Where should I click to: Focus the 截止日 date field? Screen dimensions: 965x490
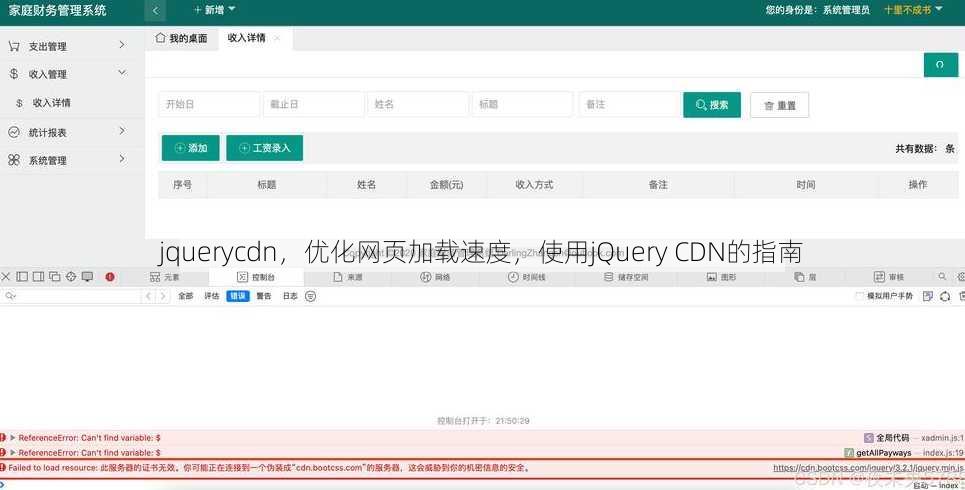pyautogui.click(x=314, y=105)
